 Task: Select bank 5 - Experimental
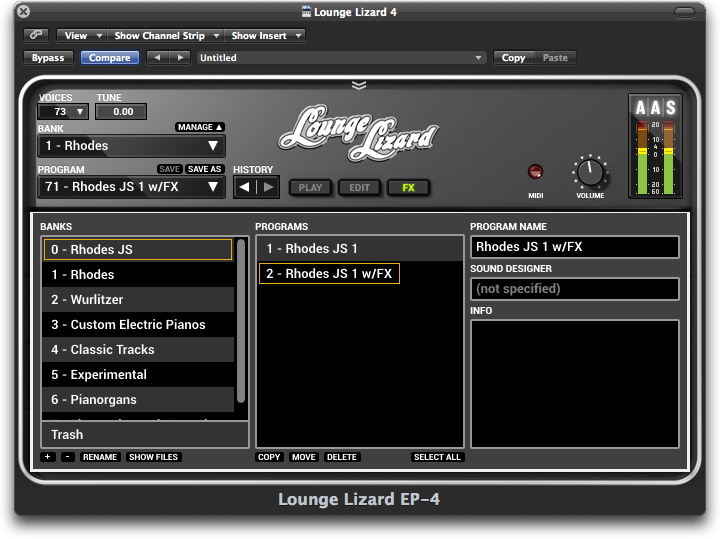coord(138,375)
